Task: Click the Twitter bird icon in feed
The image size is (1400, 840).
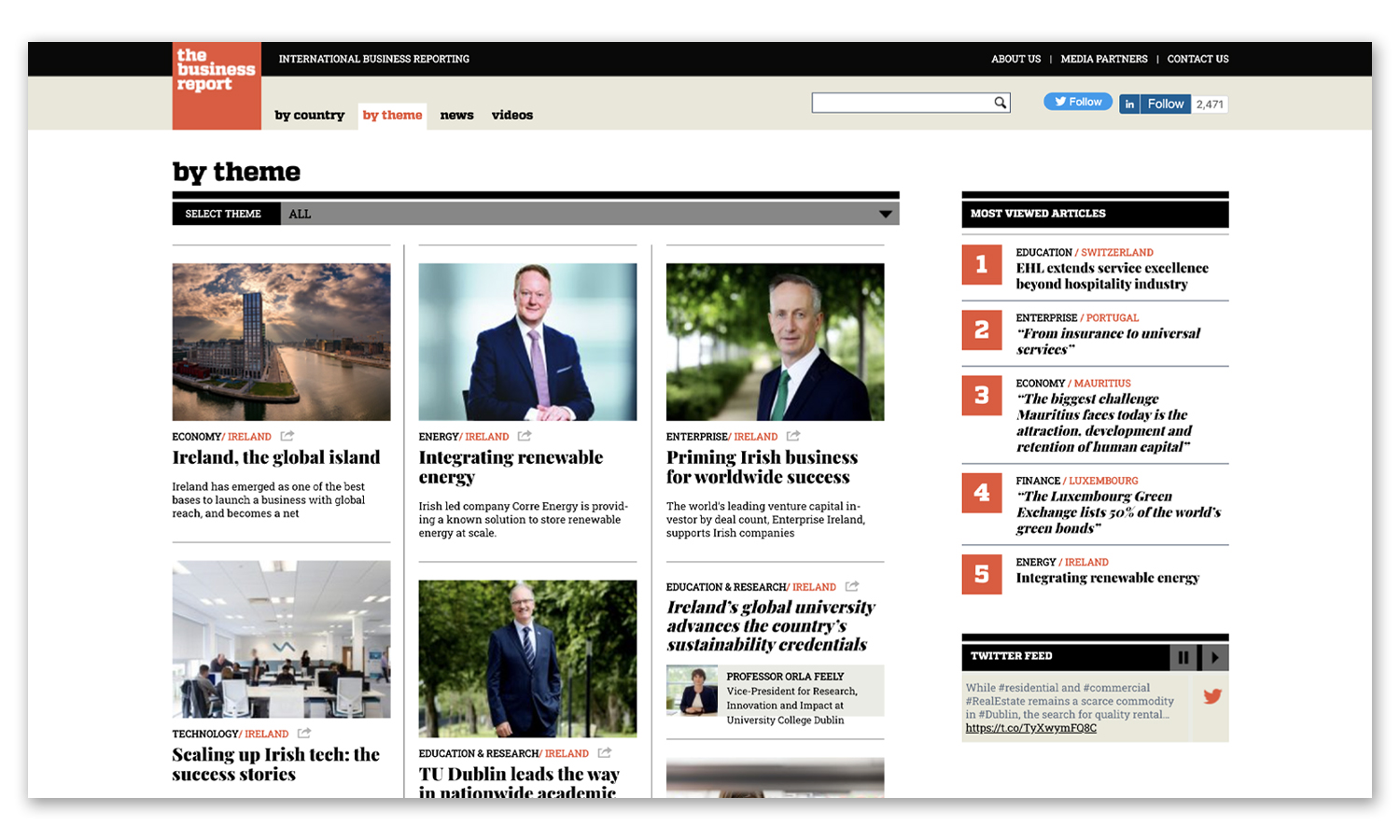Action: [x=1211, y=696]
